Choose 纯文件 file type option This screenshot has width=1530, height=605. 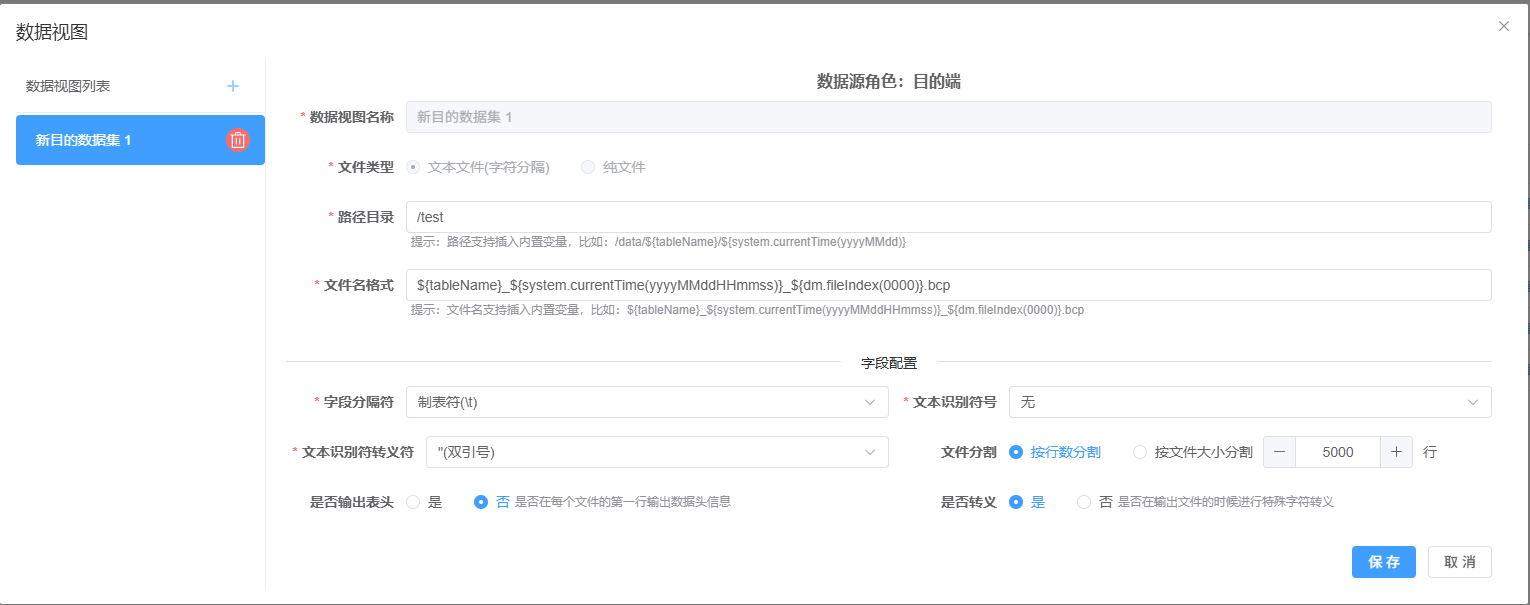point(588,167)
